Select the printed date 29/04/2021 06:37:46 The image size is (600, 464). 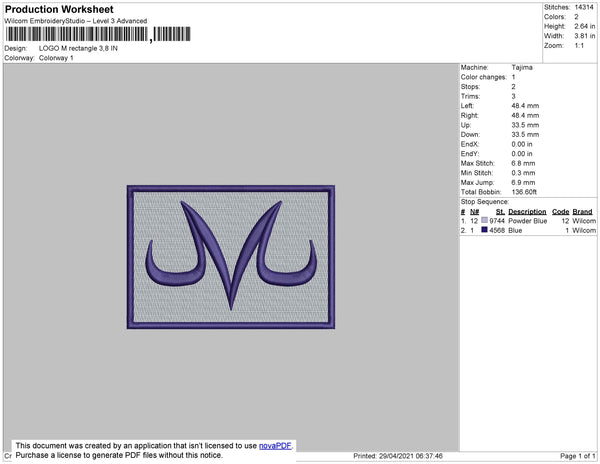(x=411, y=456)
